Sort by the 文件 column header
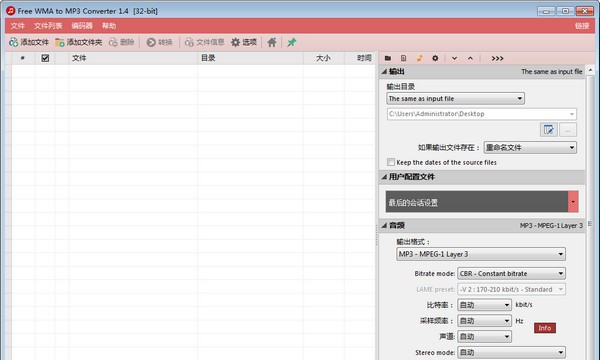 pyautogui.click(x=133, y=58)
